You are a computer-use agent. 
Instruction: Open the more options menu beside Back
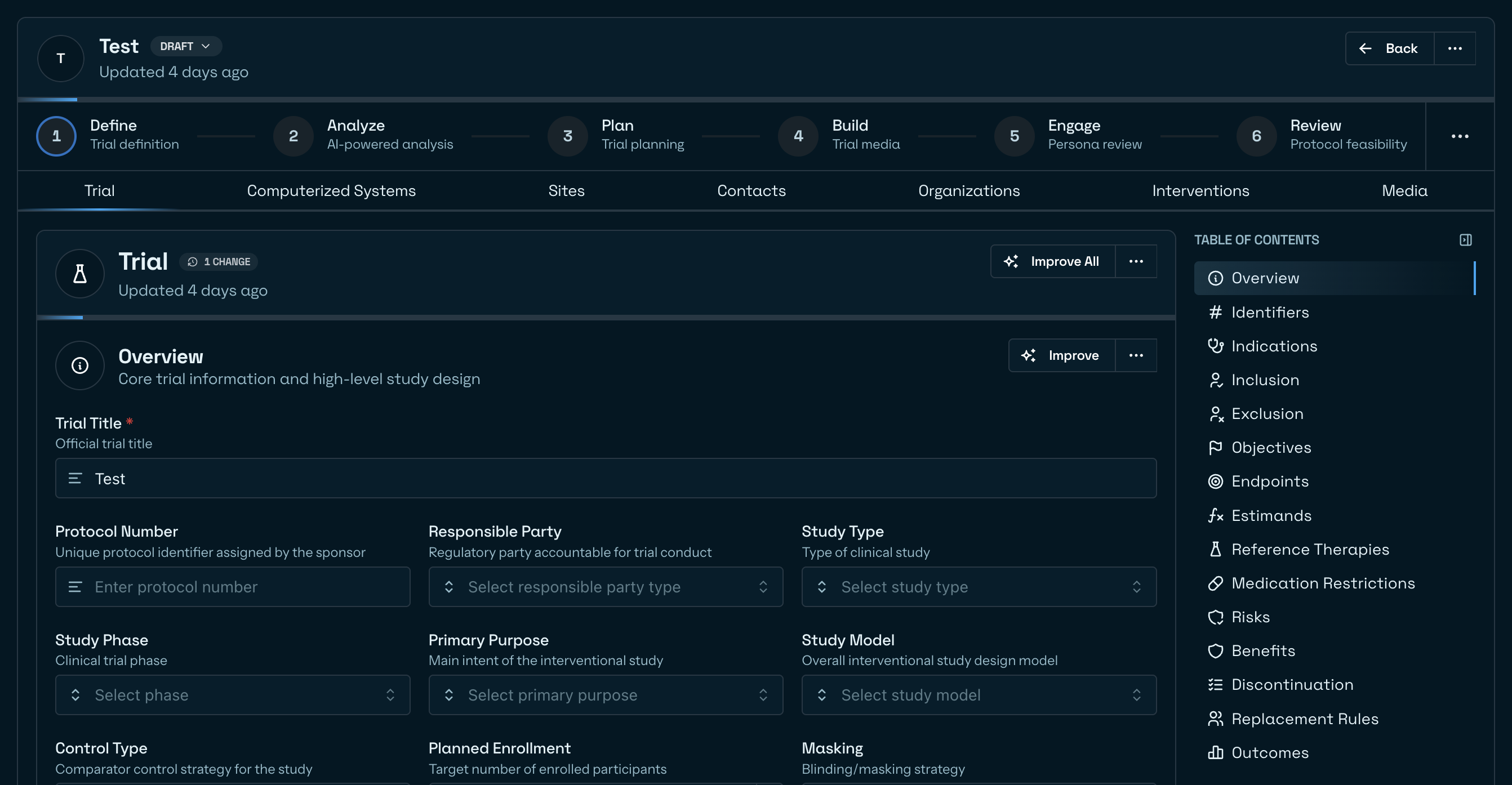(1455, 48)
